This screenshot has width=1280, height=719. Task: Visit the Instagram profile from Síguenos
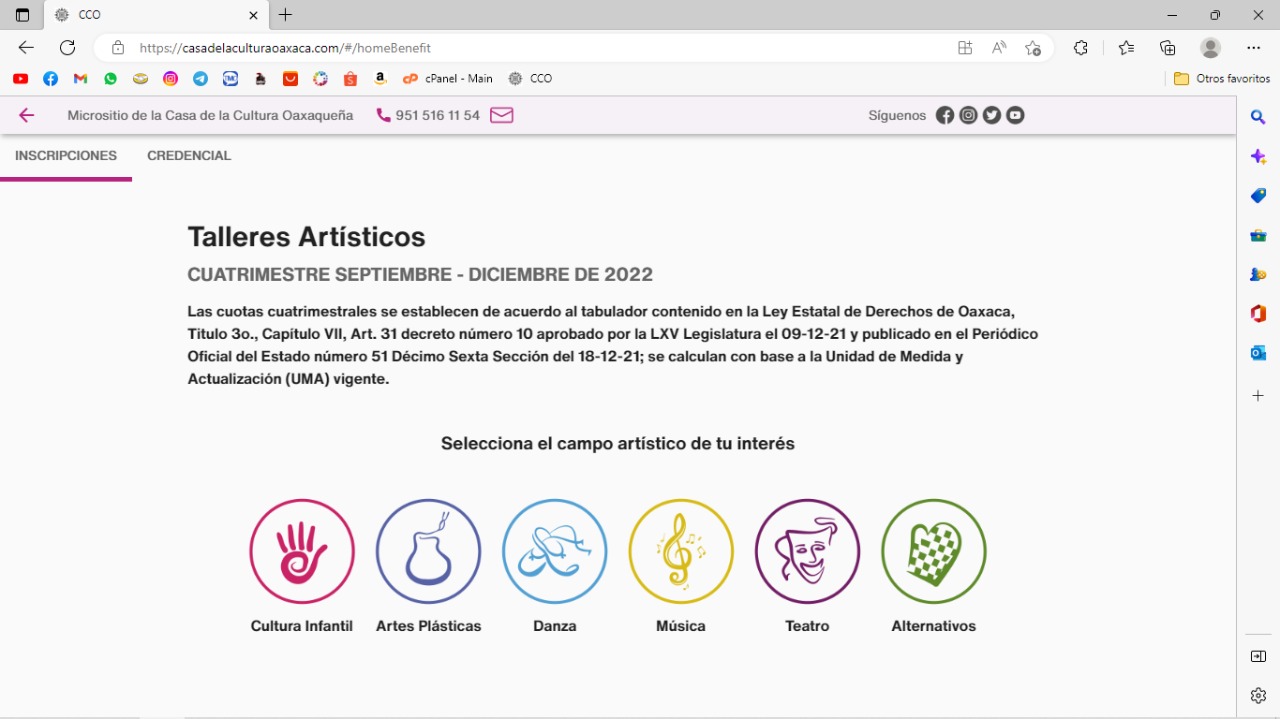pos(968,115)
